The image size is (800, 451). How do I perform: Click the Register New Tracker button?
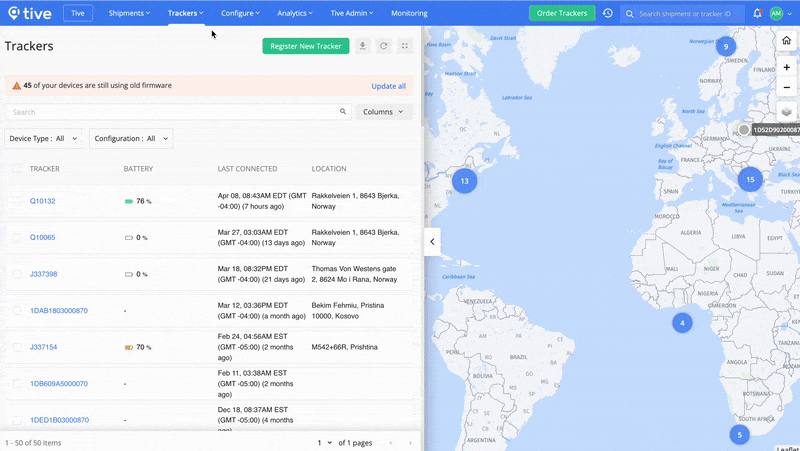point(305,46)
